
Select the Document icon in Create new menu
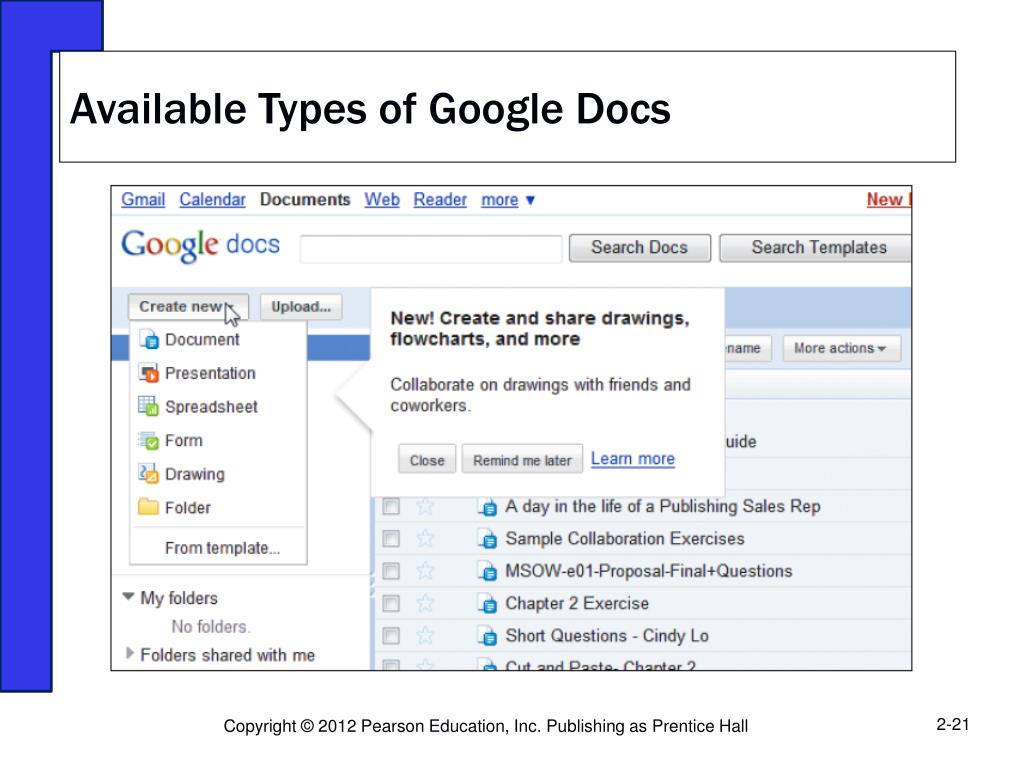tap(149, 340)
